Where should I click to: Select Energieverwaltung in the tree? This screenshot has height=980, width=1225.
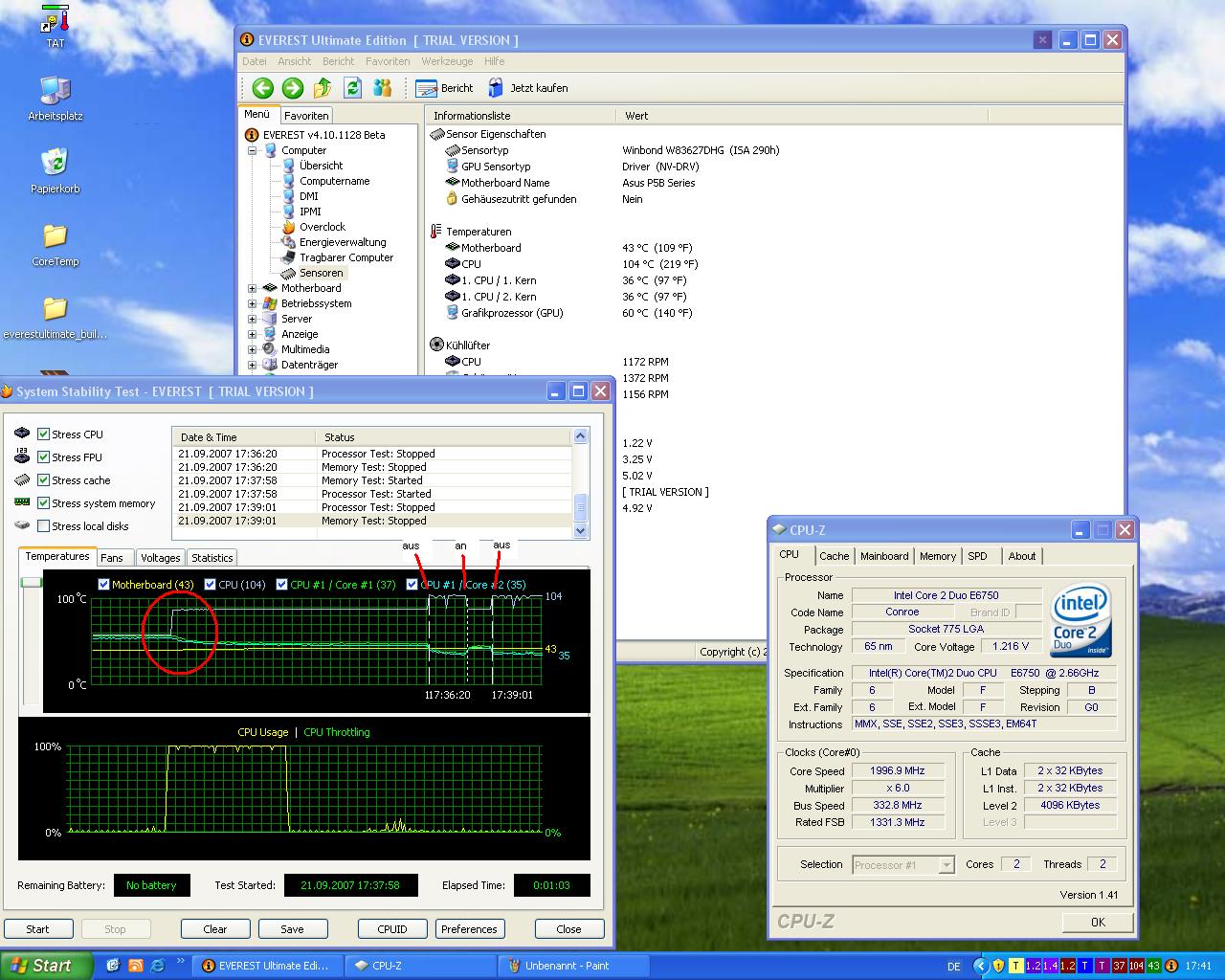point(343,242)
